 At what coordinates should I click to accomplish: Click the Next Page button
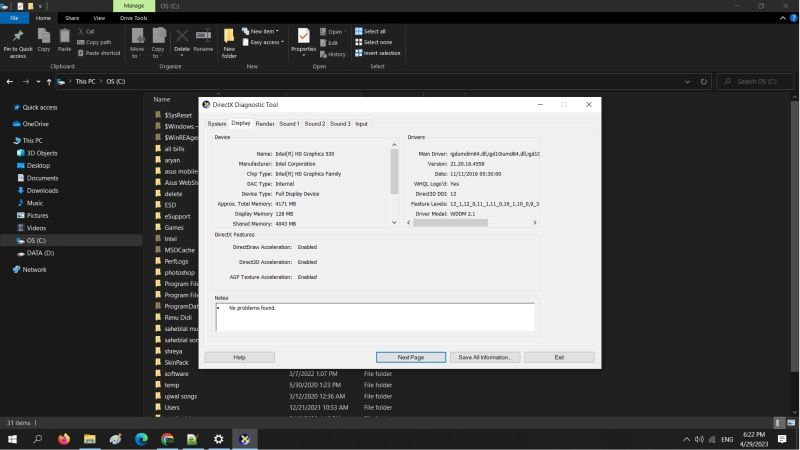tap(411, 357)
